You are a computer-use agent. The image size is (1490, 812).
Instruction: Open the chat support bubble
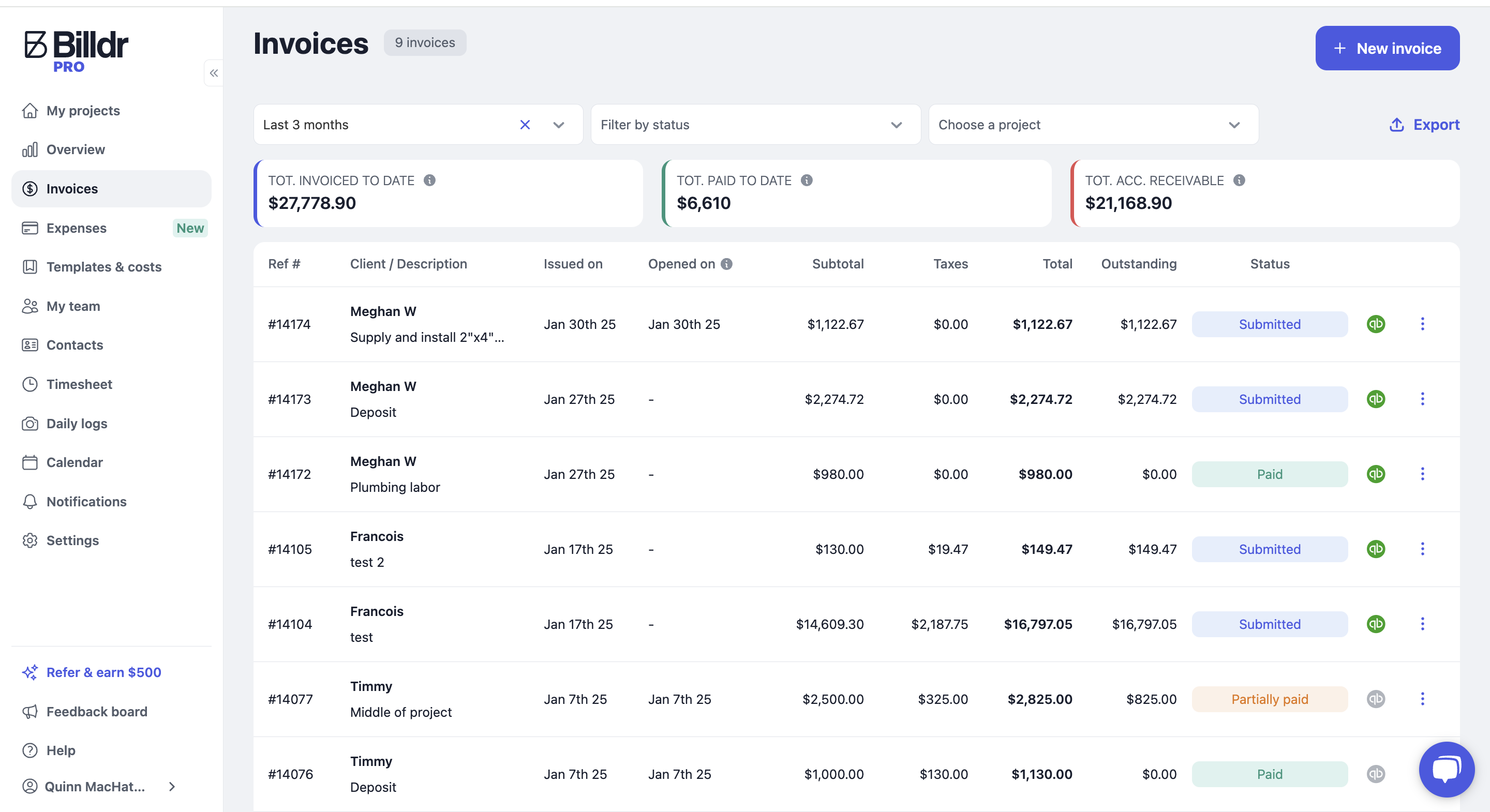point(1446,769)
